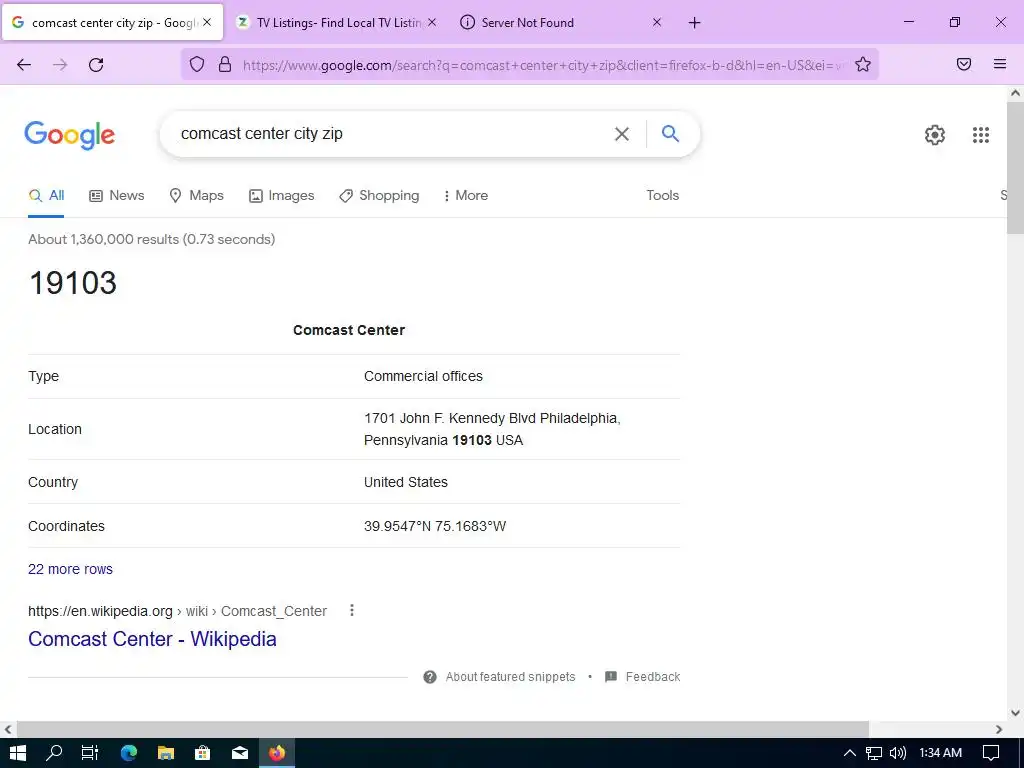The width and height of the screenshot is (1024, 768).
Task: Click the scroll down arrow
Action: tap(1015, 712)
